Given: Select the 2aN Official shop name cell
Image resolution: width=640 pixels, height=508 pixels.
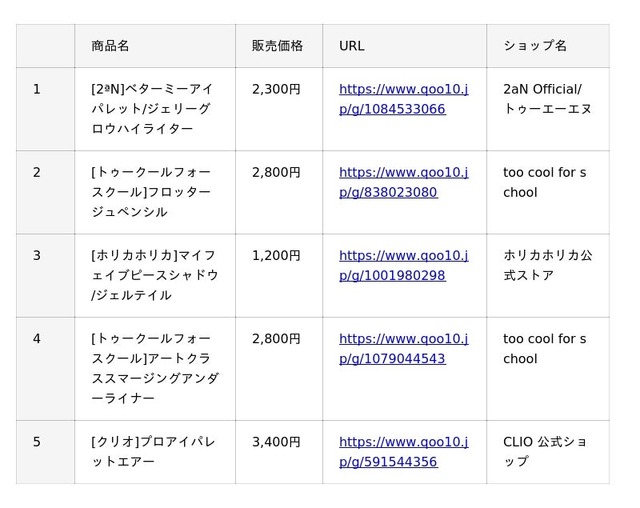Looking at the screenshot, I should [547, 99].
